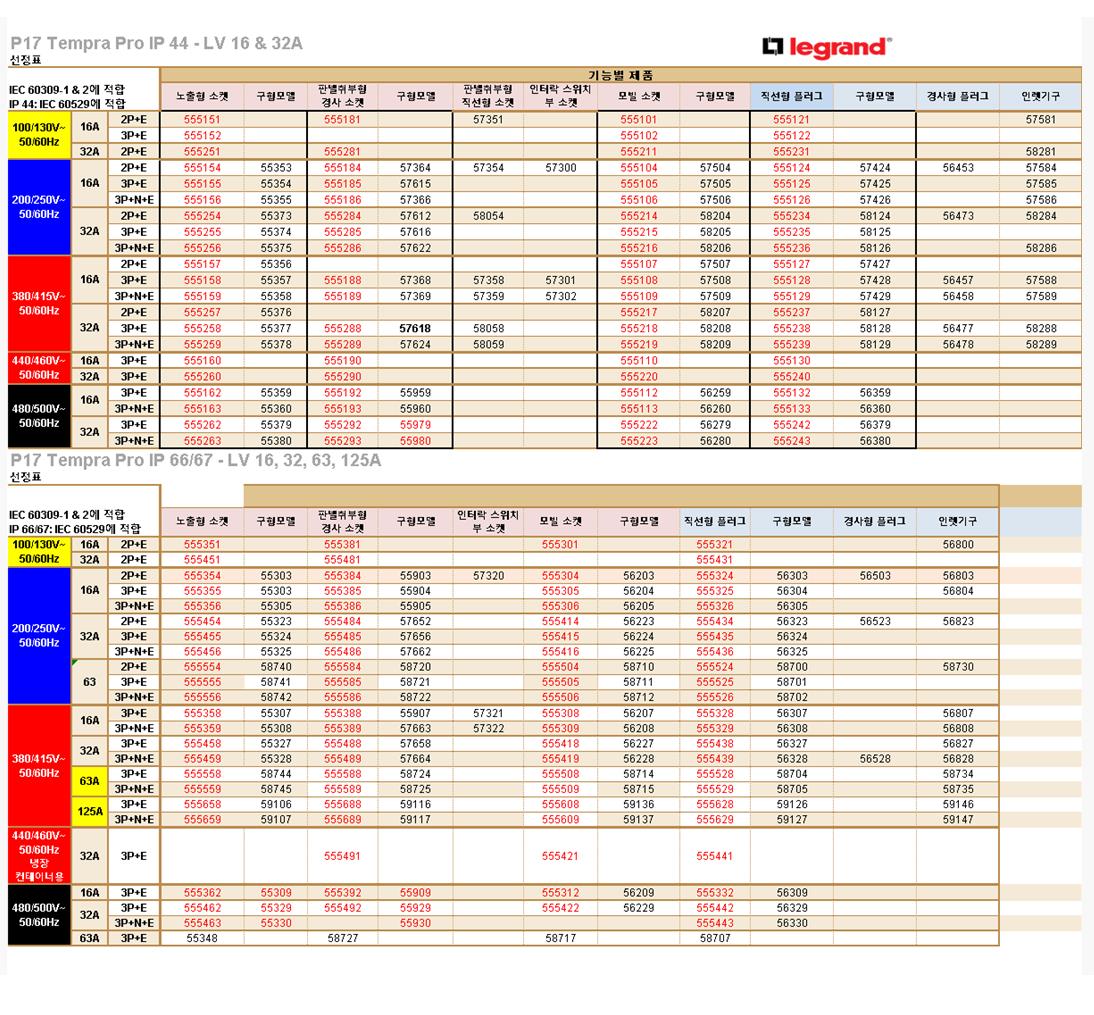Select the blue 200/250V~ cell in IP 66/67 table
1094x1015 pixels.
click(38, 636)
